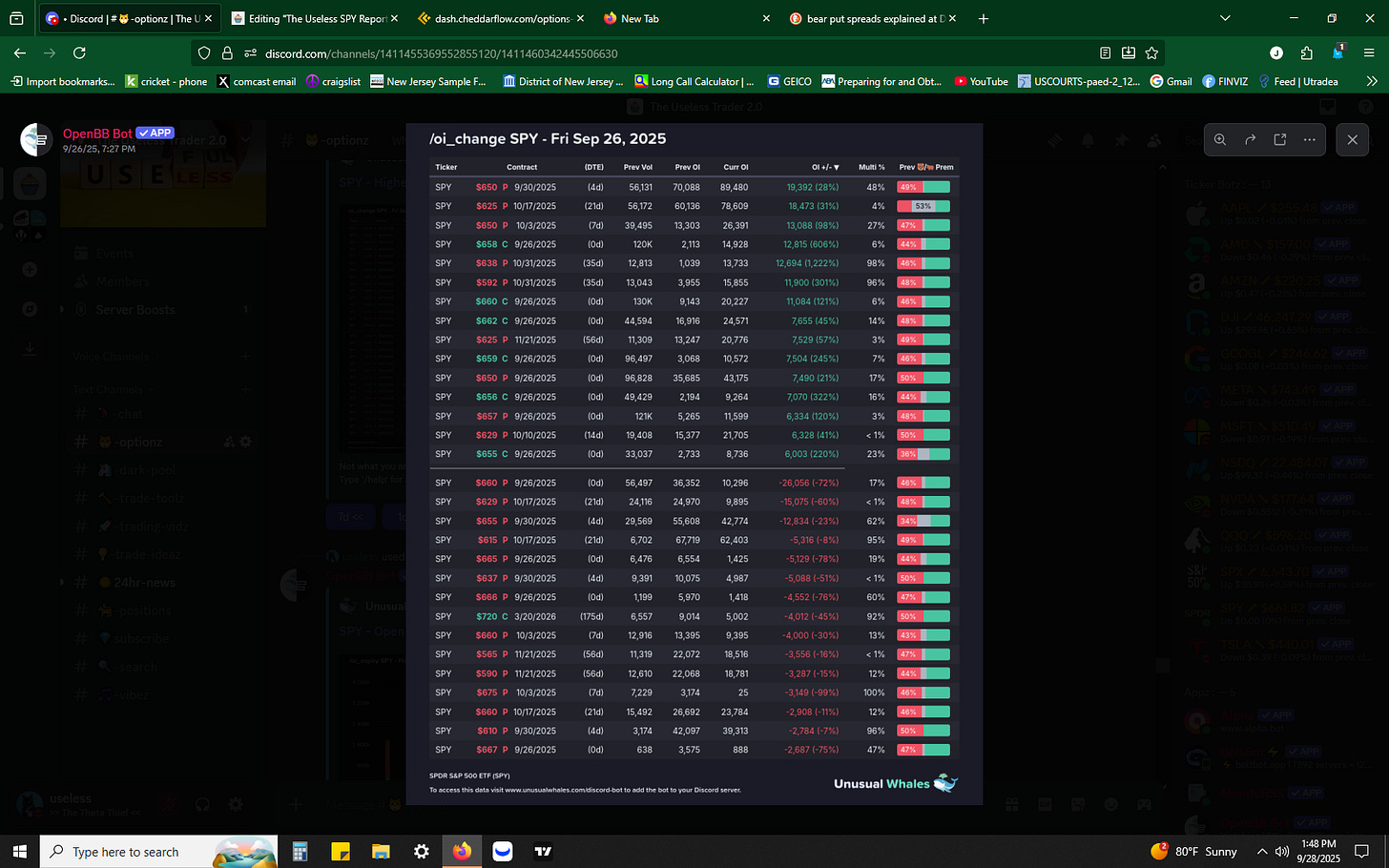This screenshot has width=1389, height=868.
Task: Switch to dash.cheddarflow.com options tab
Action: (x=503, y=18)
